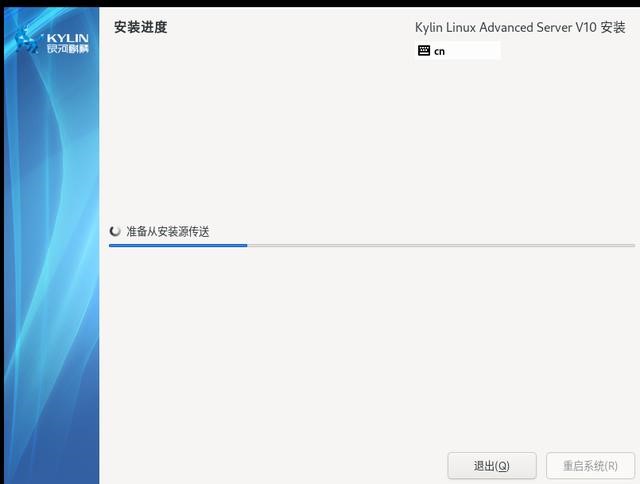Open the cn keyboard layout indicator
Image resolution: width=640 pixels, height=484 pixels.
click(457, 51)
